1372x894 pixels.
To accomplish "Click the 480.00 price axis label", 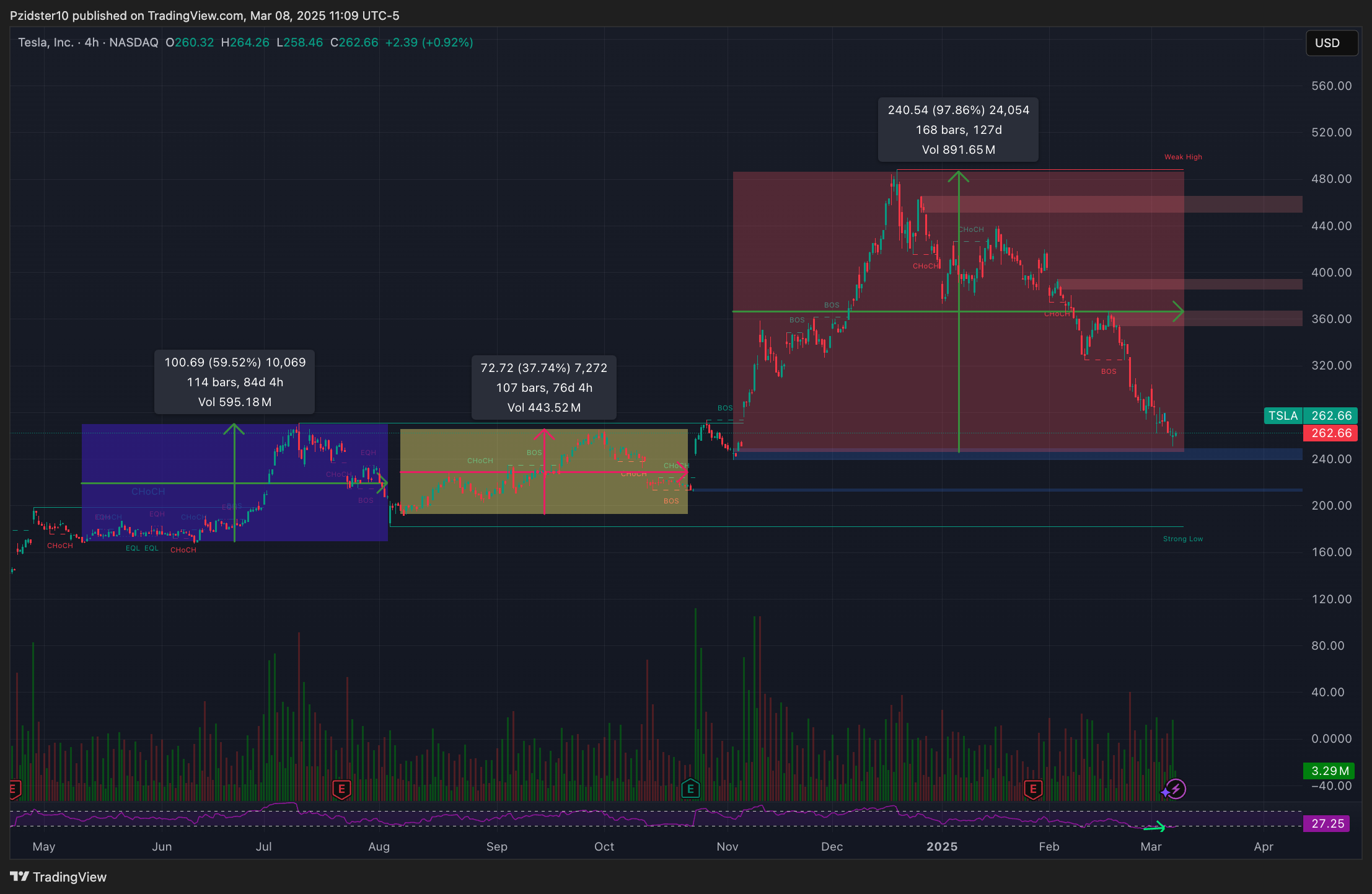I will 1331,179.
